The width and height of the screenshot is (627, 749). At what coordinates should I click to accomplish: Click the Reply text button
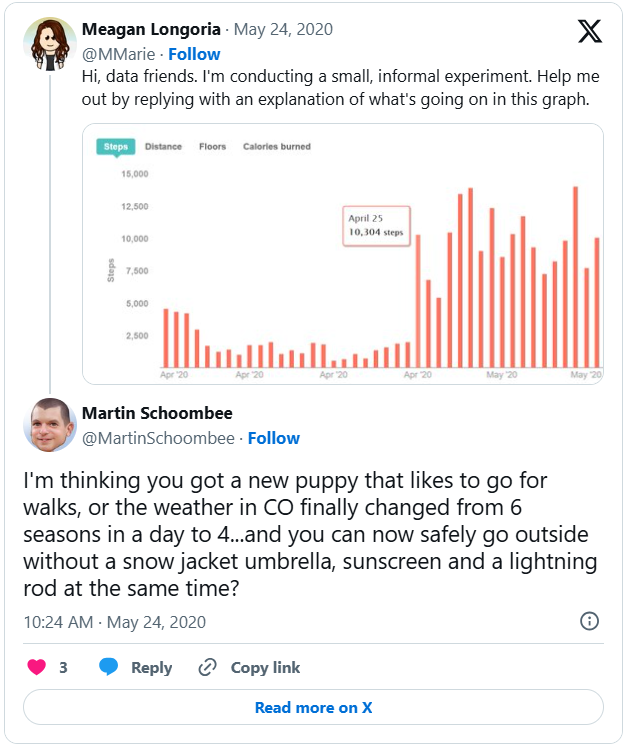point(151,667)
